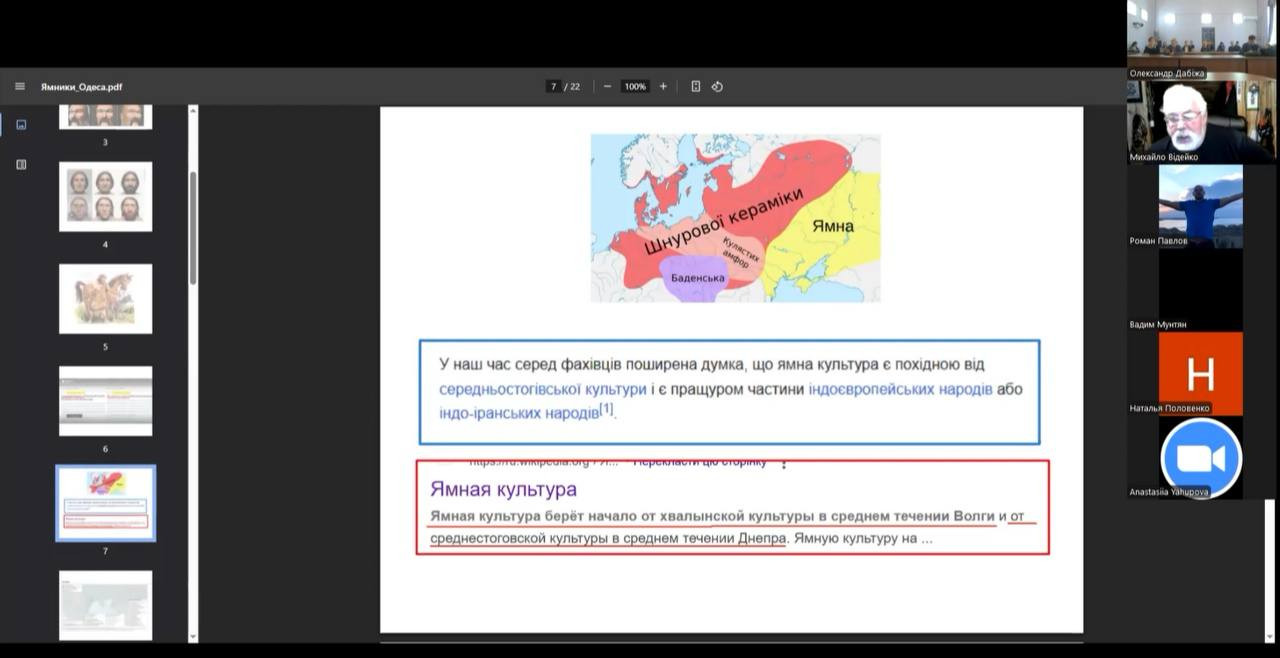
Task: Open the 'індоєвропейських народів' link
Action: click(900, 389)
